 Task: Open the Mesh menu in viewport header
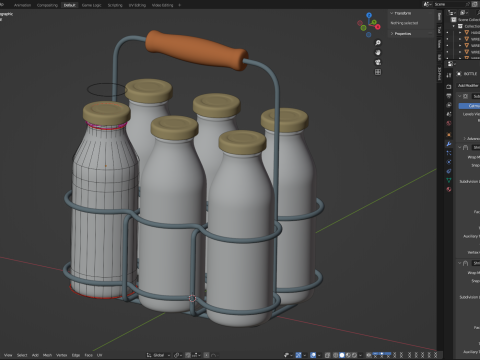tap(47, 355)
